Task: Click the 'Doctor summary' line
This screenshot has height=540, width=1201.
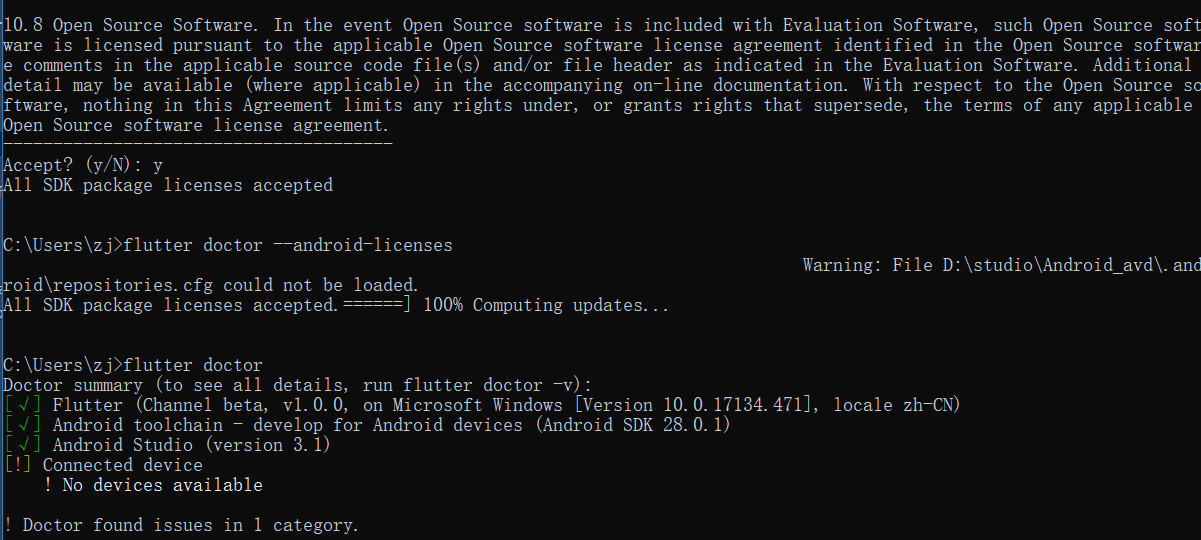Action: 298,385
